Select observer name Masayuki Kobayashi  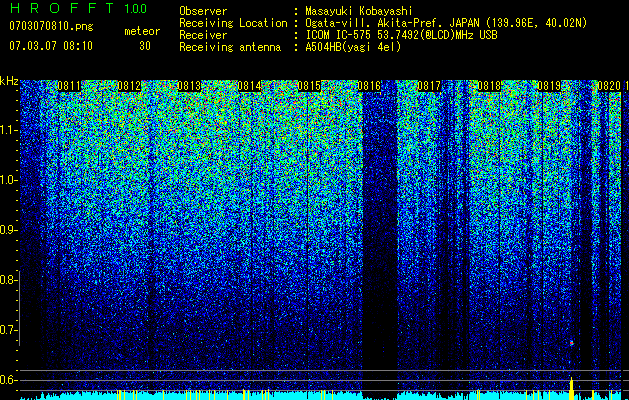(x=359, y=11)
